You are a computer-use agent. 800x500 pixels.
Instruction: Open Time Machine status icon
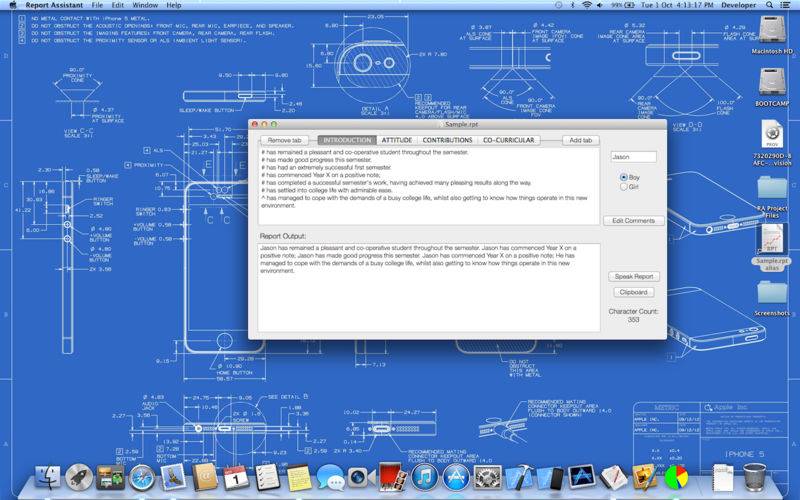pyautogui.click(x=558, y=5)
